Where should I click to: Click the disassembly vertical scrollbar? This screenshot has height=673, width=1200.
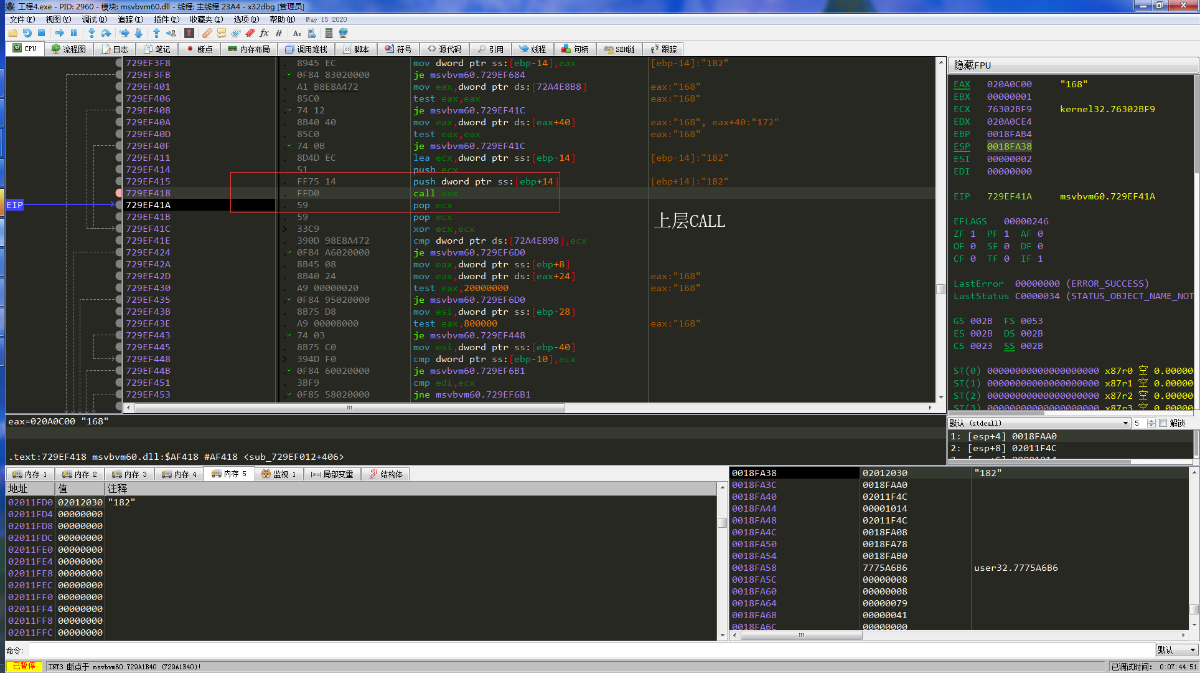[x=940, y=232]
